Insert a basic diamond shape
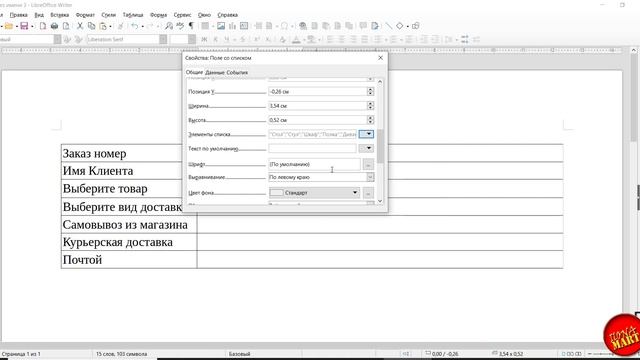Viewport: 640px width, 360px height. [x=400, y=26]
